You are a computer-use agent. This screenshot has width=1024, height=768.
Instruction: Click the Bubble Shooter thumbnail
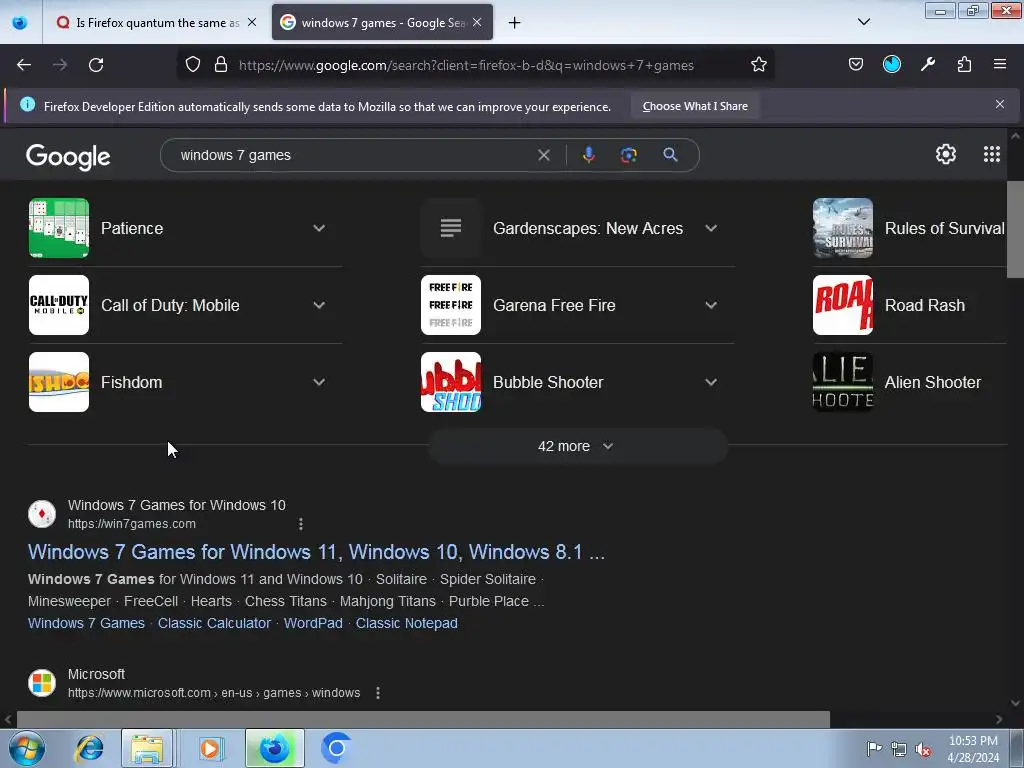pos(451,382)
